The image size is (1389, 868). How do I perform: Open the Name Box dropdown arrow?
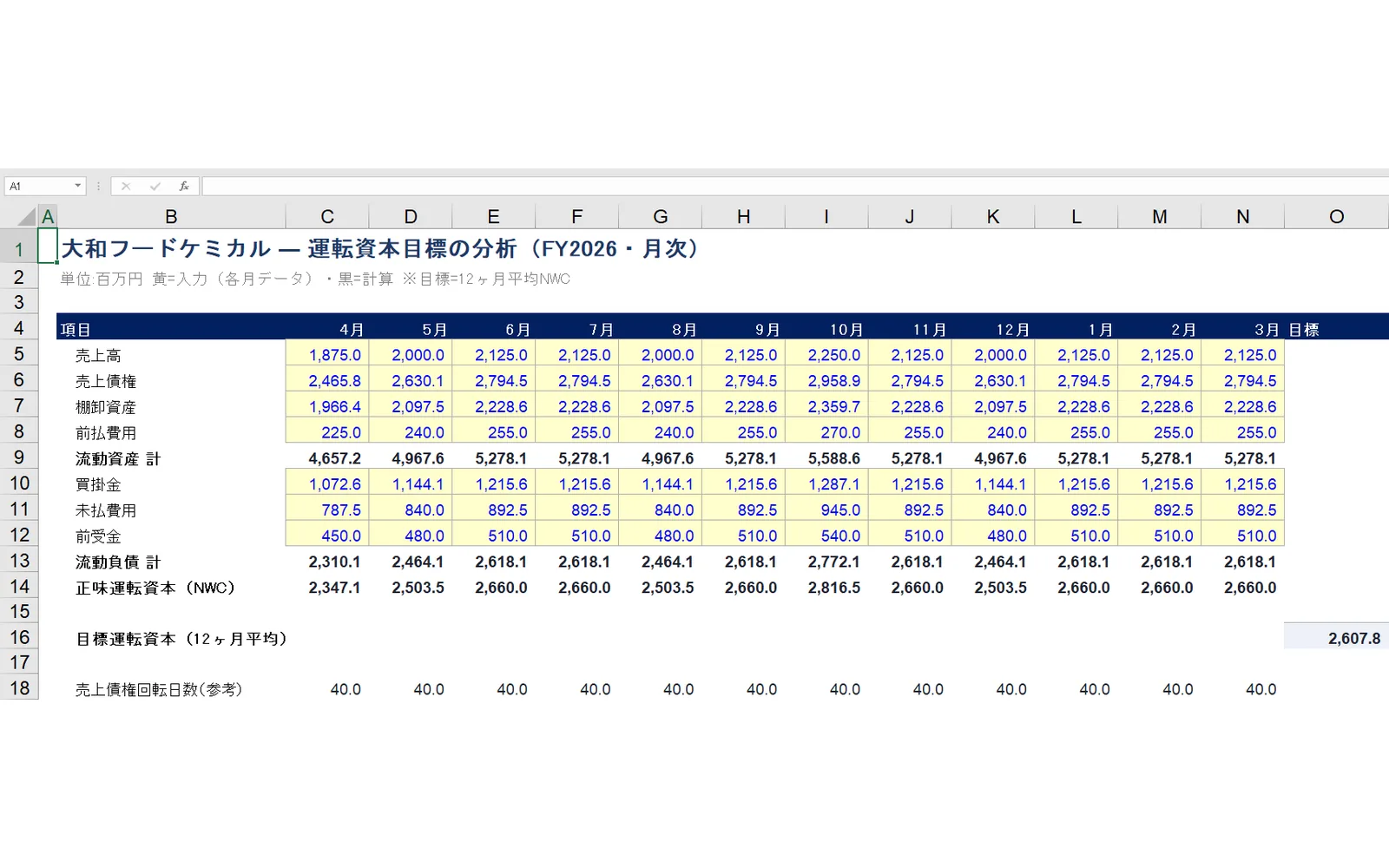point(77,186)
